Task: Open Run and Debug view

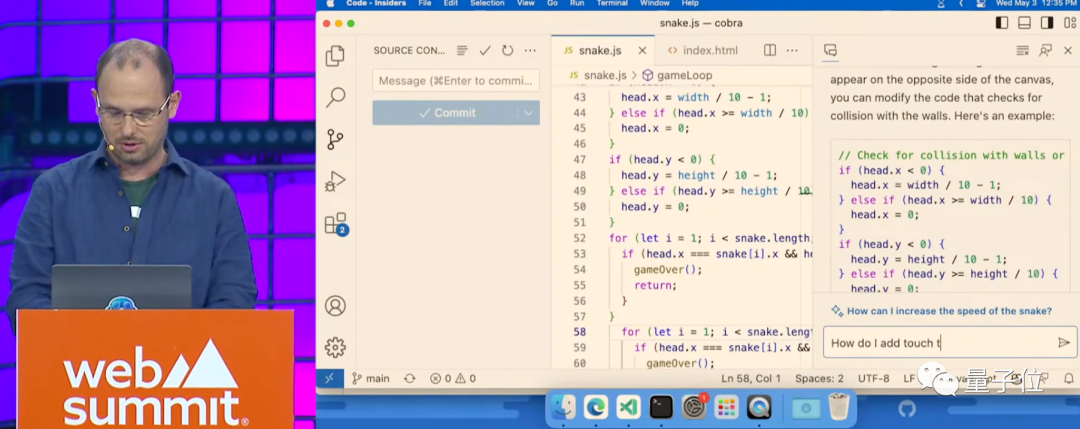Action: 336,181
